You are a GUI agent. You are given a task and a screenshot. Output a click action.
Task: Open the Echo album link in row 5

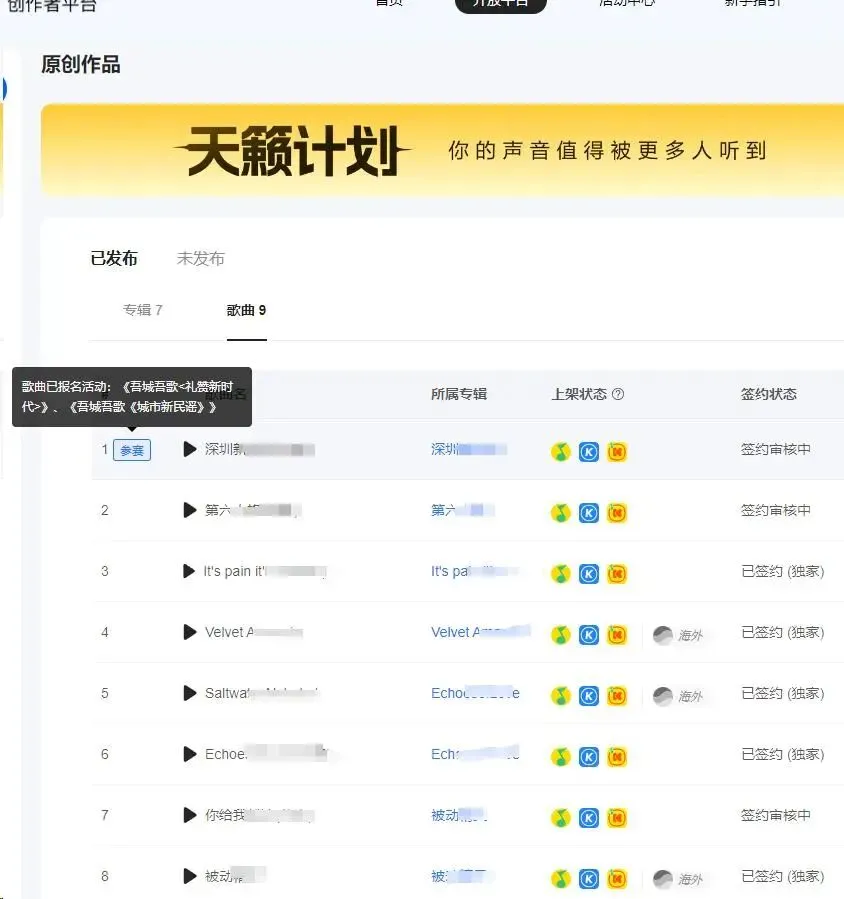click(475, 693)
